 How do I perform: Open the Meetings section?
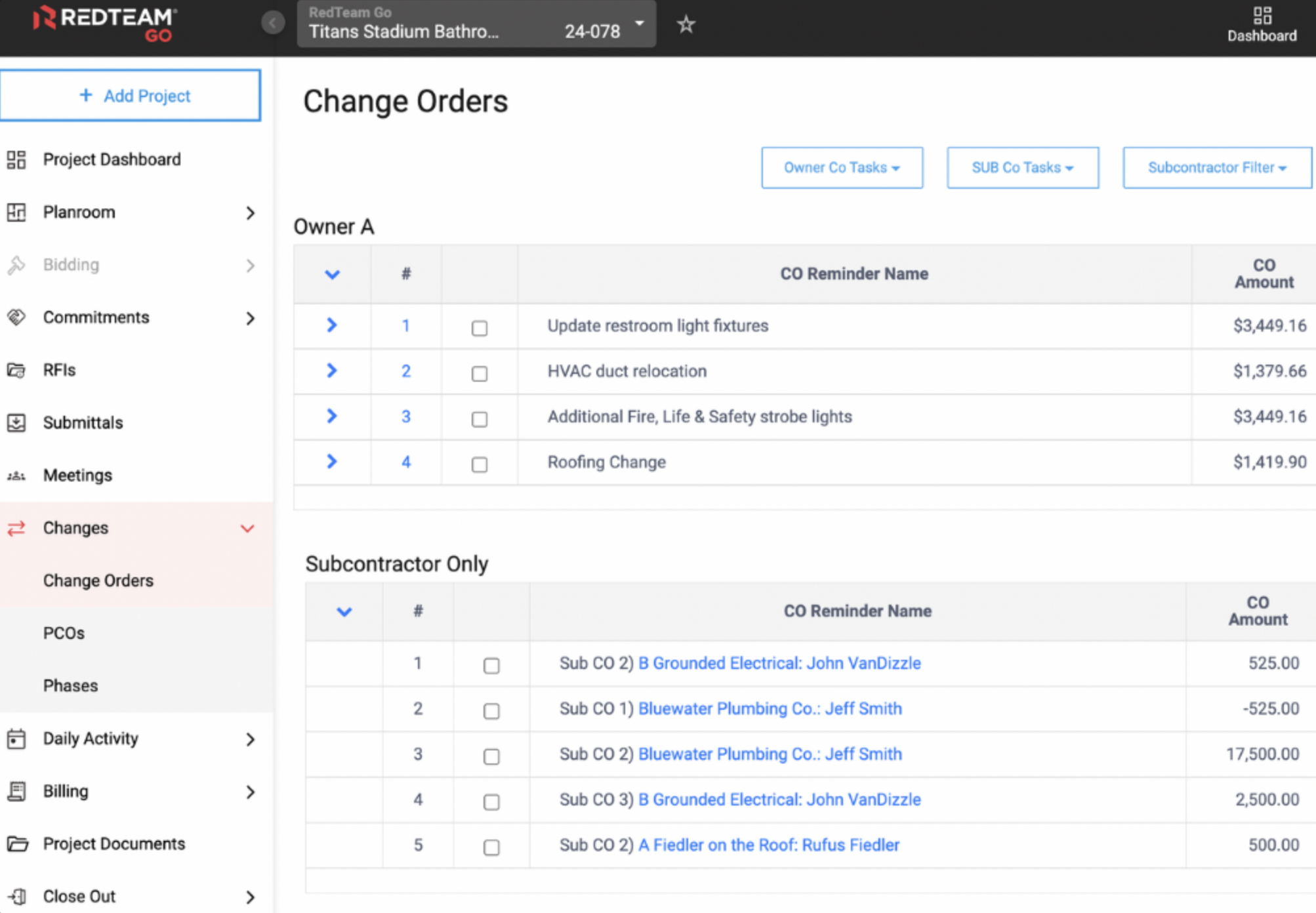pyautogui.click(x=136, y=476)
